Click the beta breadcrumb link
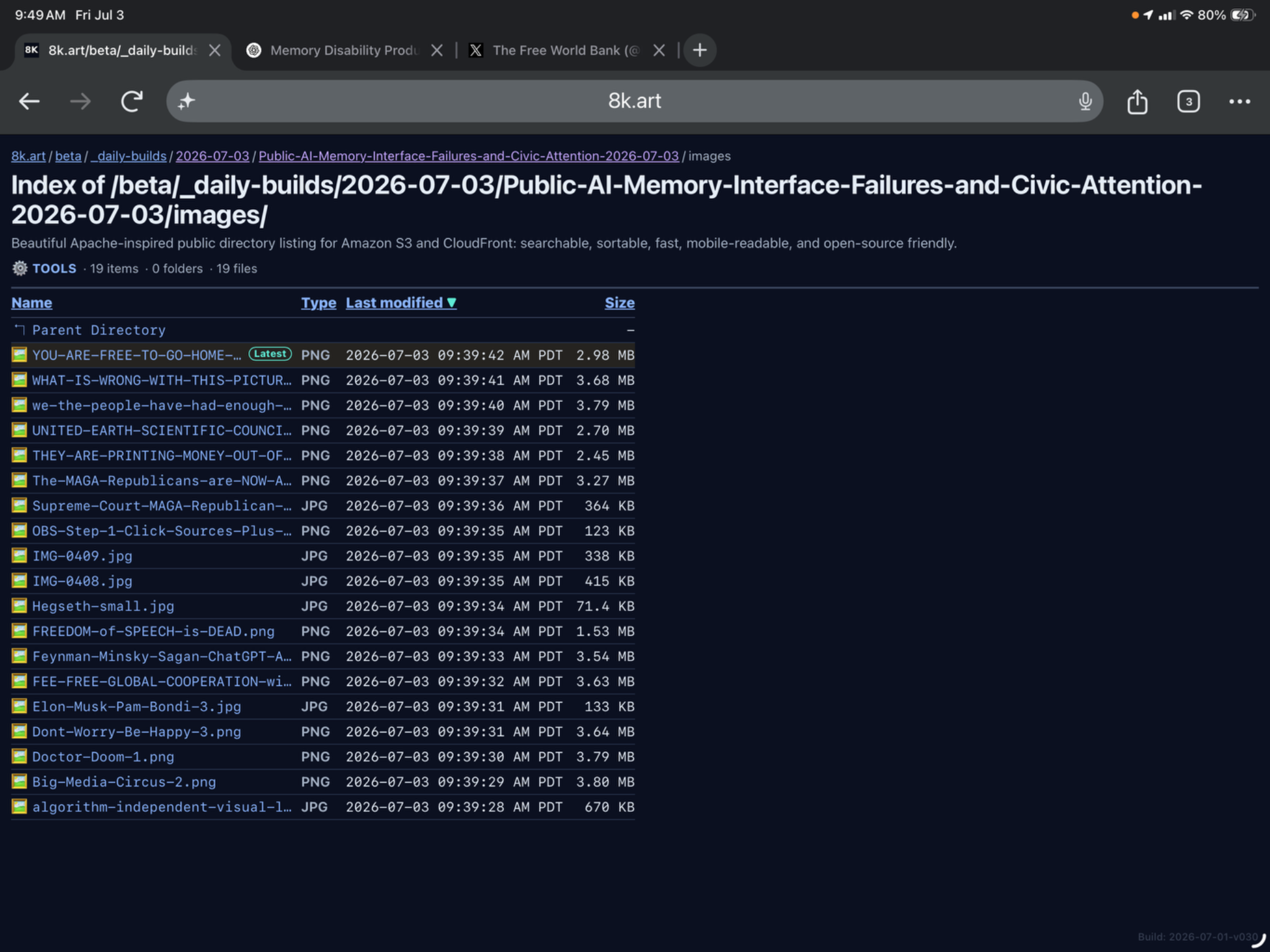Viewport: 1270px width, 952px height. [x=68, y=156]
